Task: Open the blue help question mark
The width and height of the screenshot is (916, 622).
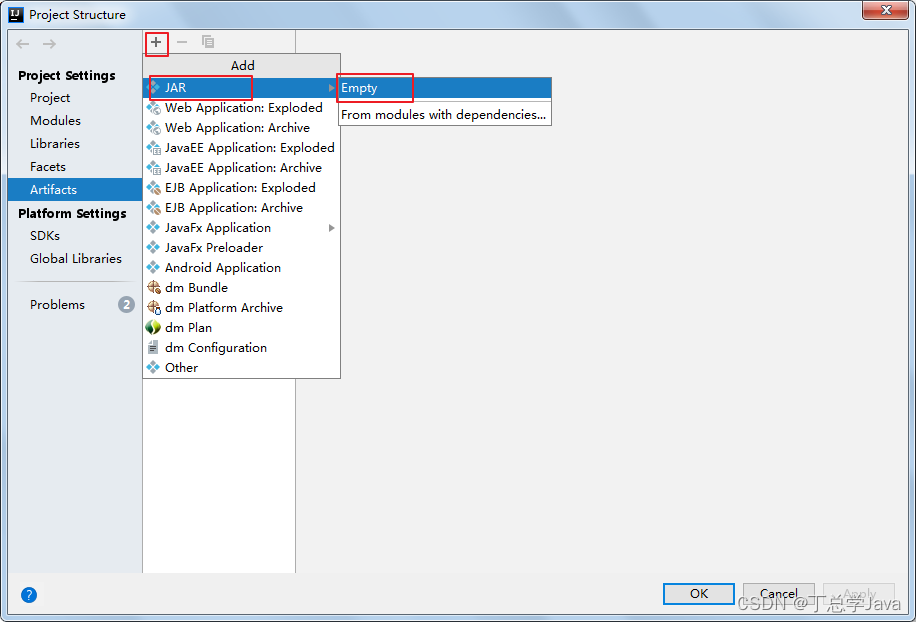Action: (x=29, y=595)
